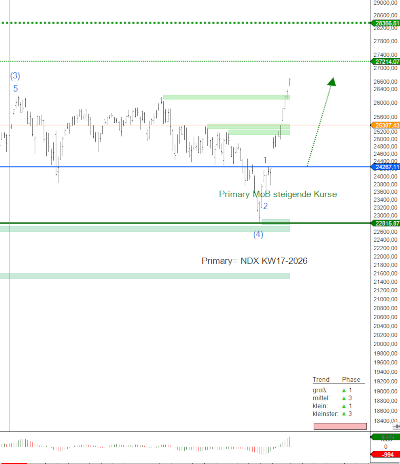Viewport: 400px width, 464px height.
Task: Select the green price tag 27214,07
Action: click(386, 62)
